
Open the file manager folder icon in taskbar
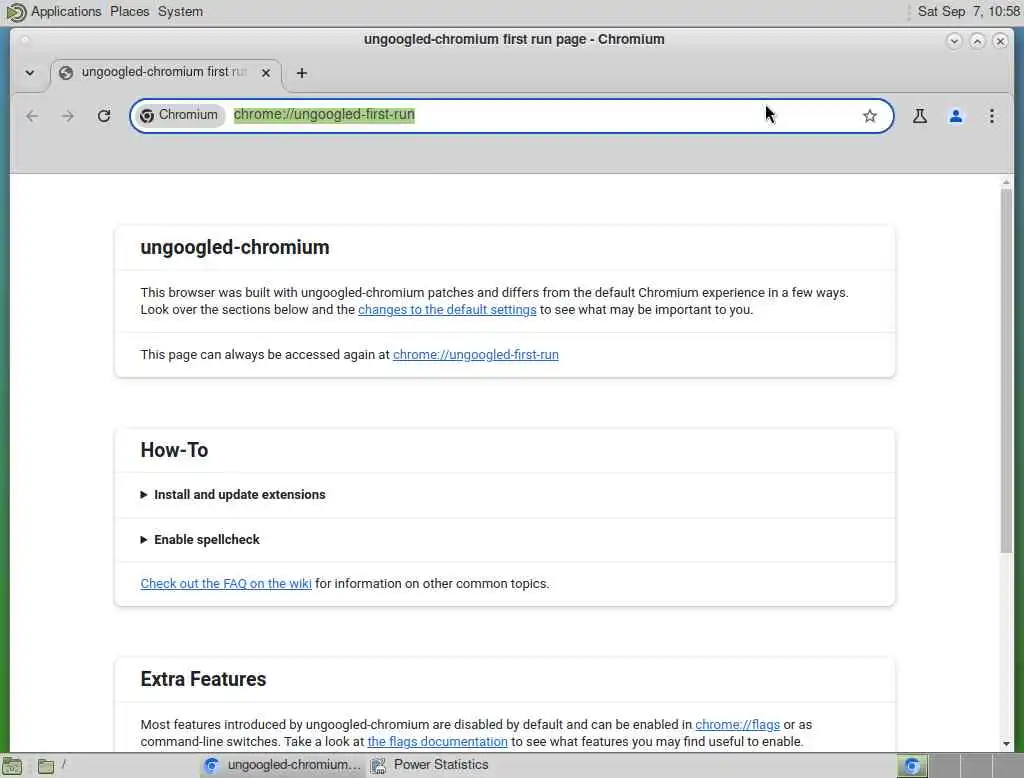point(46,766)
